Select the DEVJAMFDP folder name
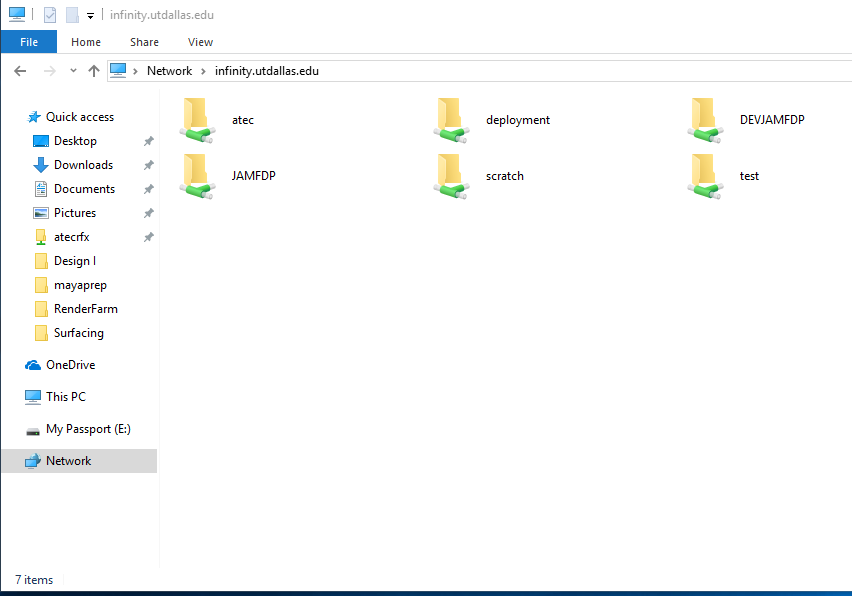Screen dimensions: 852x596 [x=772, y=120]
